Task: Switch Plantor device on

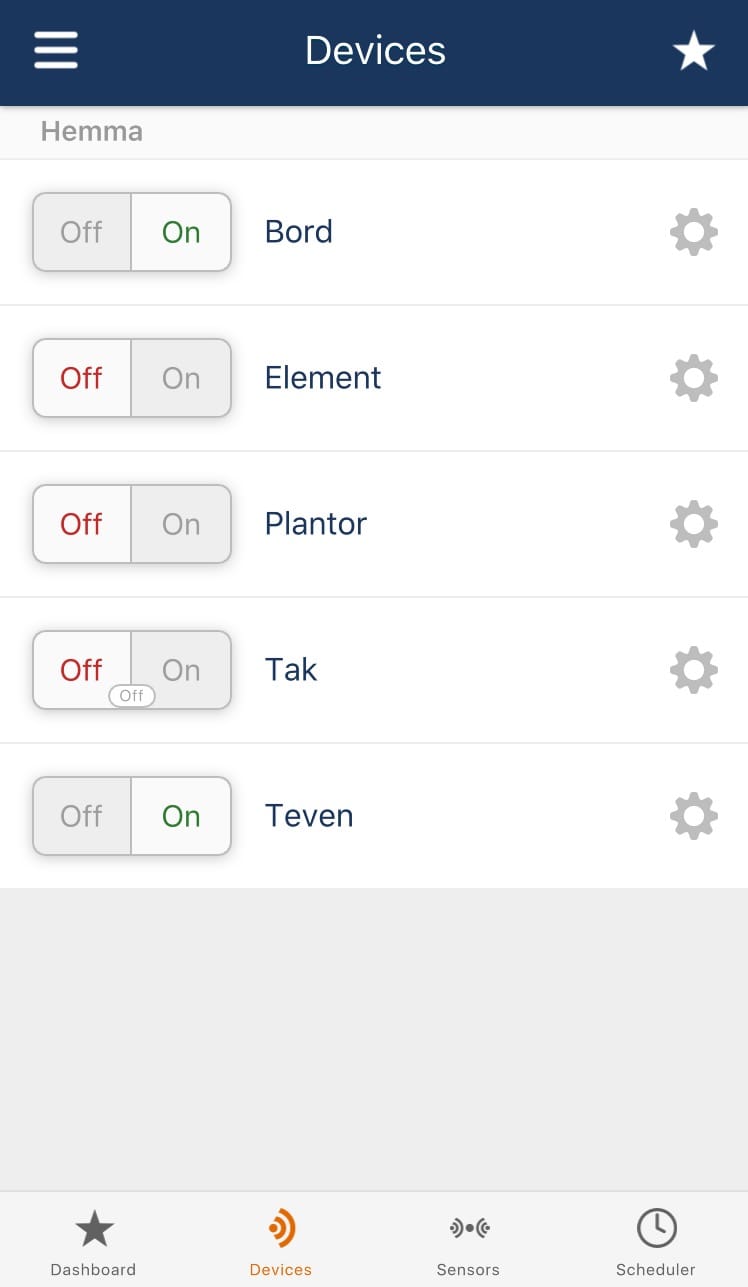Action: (181, 524)
